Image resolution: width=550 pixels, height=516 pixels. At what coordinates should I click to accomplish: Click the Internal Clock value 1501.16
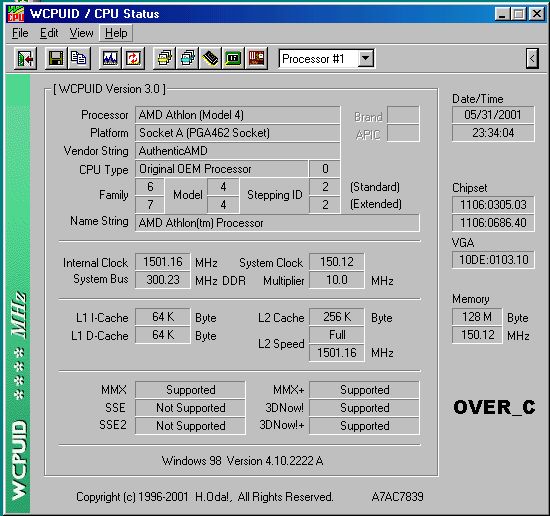(x=163, y=262)
